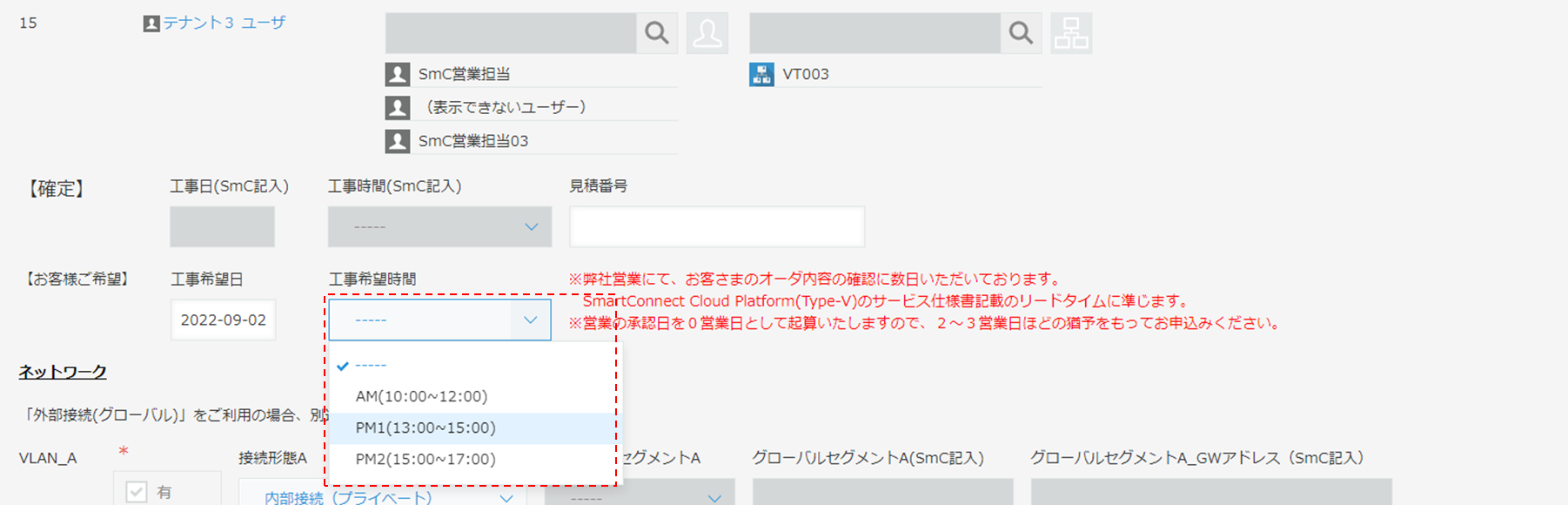Open the organization tree picker icon
Viewport: 1568px width, 505px height.
click(x=1071, y=33)
